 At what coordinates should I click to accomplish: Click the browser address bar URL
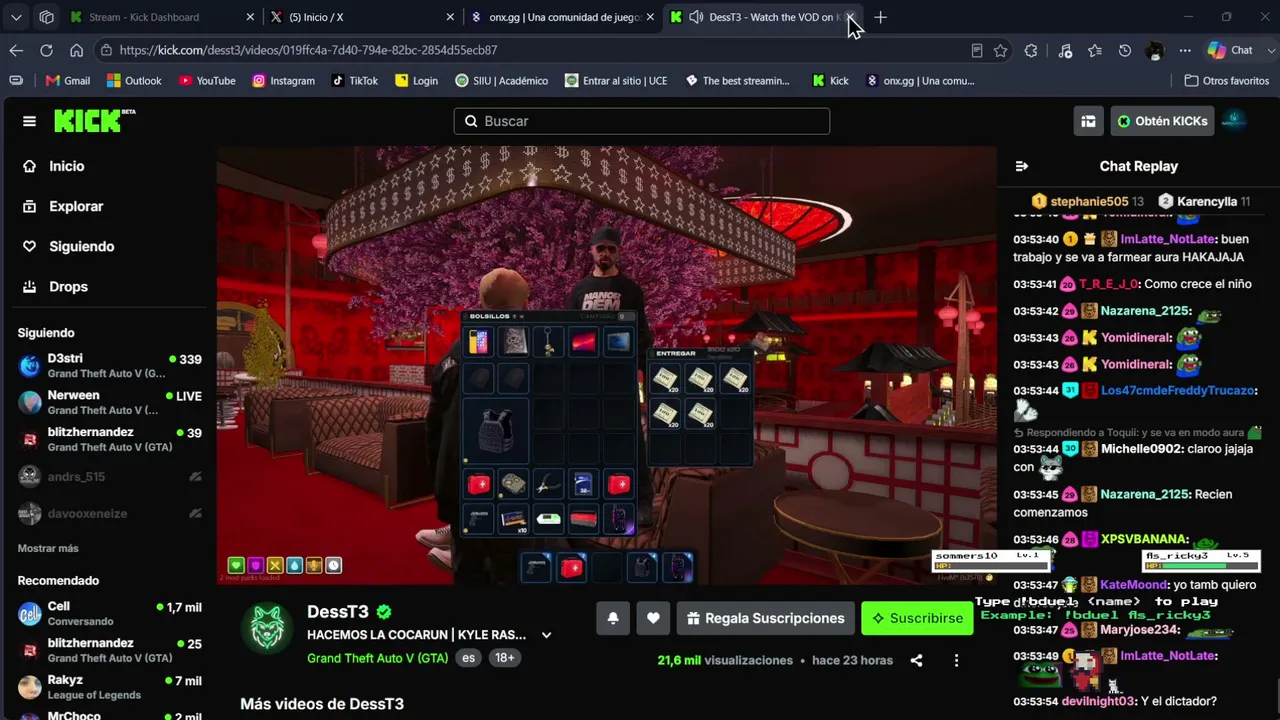pos(308,50)
